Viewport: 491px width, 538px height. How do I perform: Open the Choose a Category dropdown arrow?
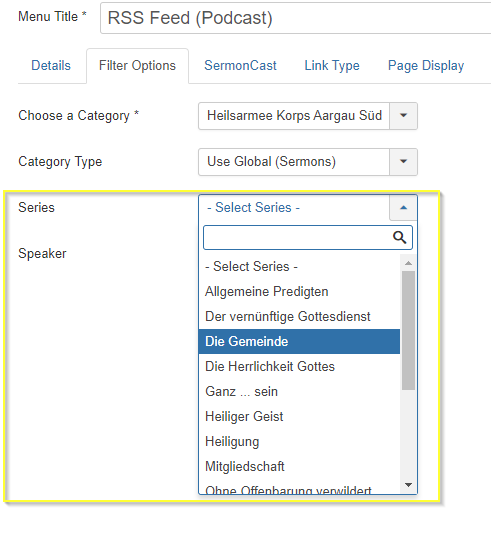tap(404, 116)
